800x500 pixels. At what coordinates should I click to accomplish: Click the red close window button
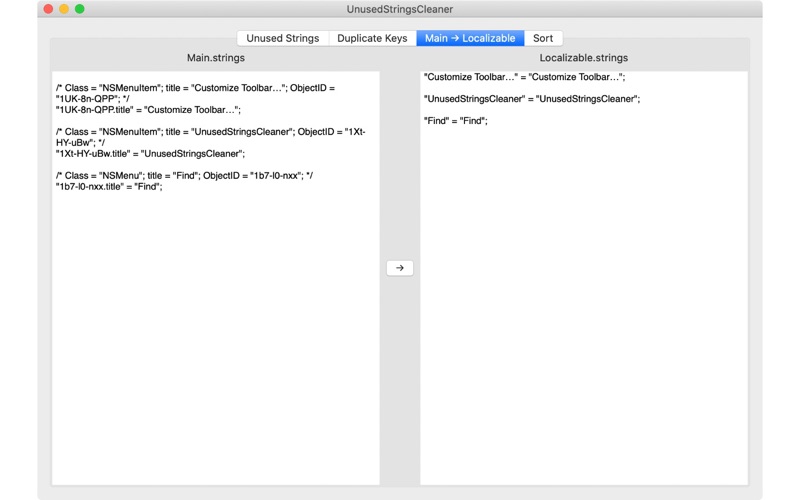[x=48, y=9]
